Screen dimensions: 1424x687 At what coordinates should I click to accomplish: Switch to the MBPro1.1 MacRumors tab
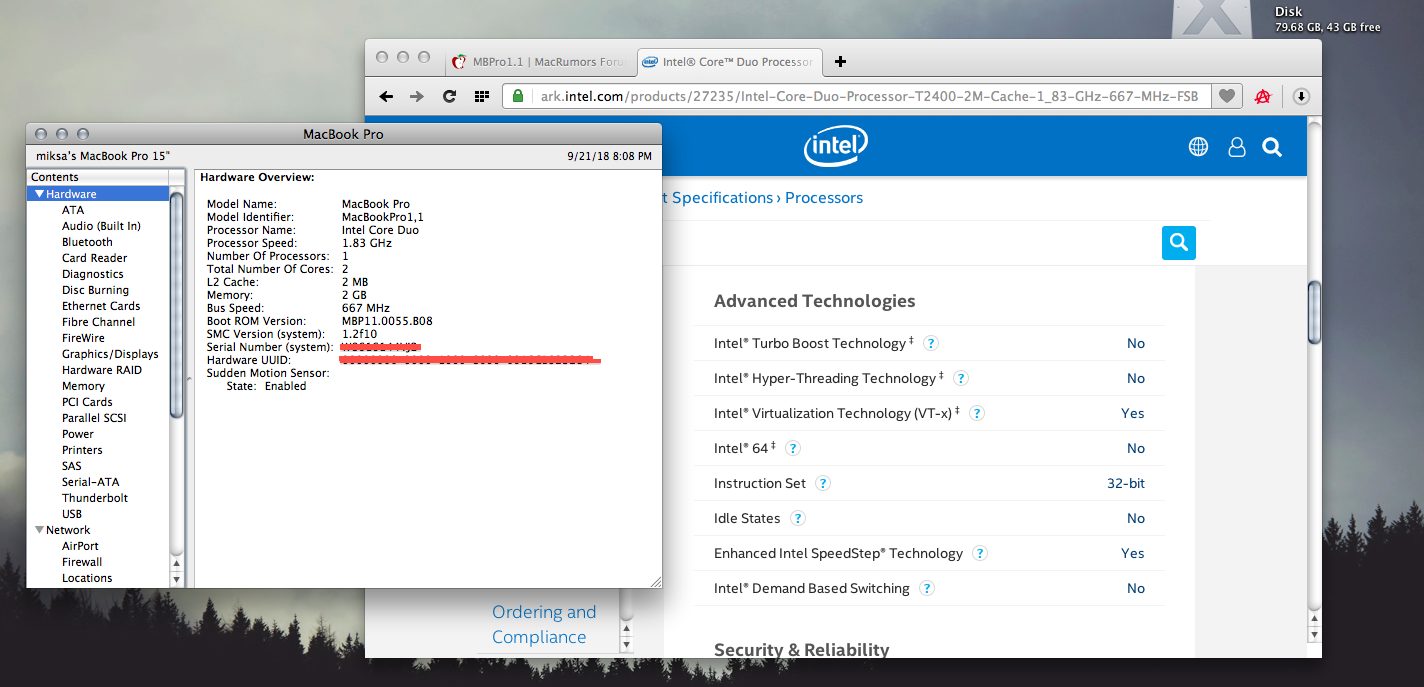pyautogui.click(x=539, y=61)
